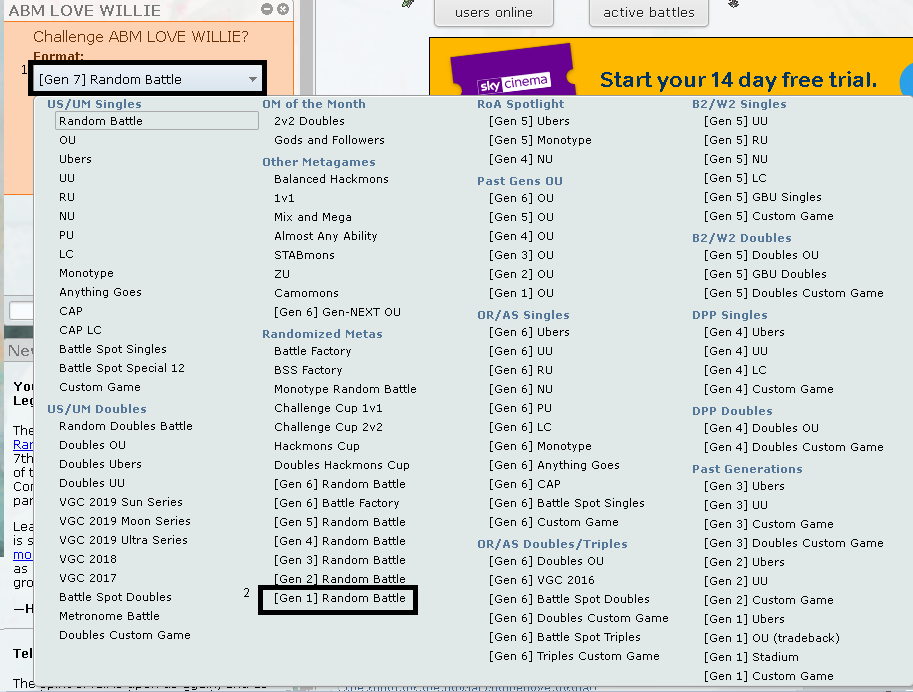Image resolution: width=913 pixels, height=692 pixels.
Task: Select the ZU format
Action: [282, 274]
